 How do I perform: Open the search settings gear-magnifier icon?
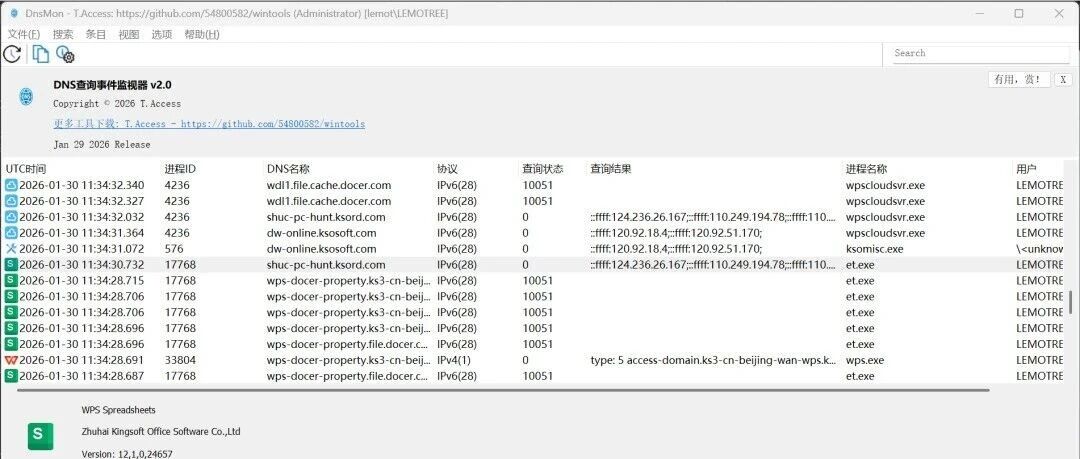65,54
